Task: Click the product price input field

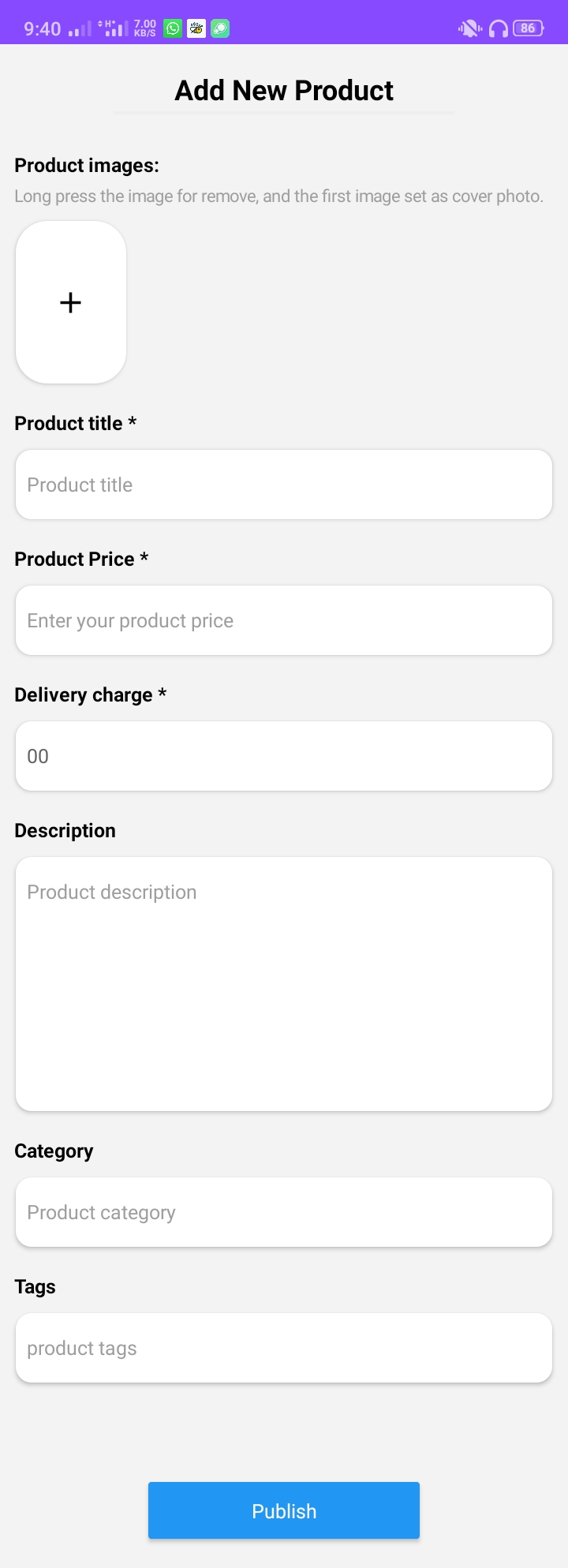Action: [x=284, y=620]
